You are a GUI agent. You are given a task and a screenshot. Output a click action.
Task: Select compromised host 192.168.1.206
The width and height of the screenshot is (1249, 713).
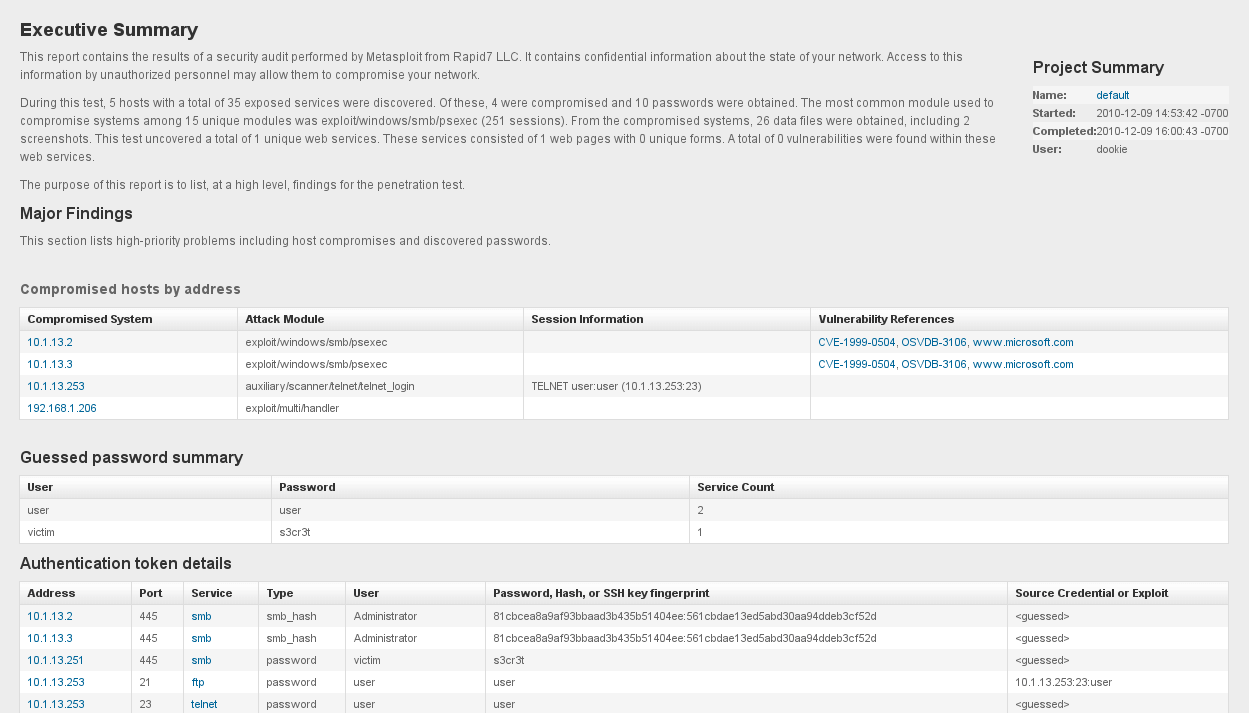coord(62,408)
